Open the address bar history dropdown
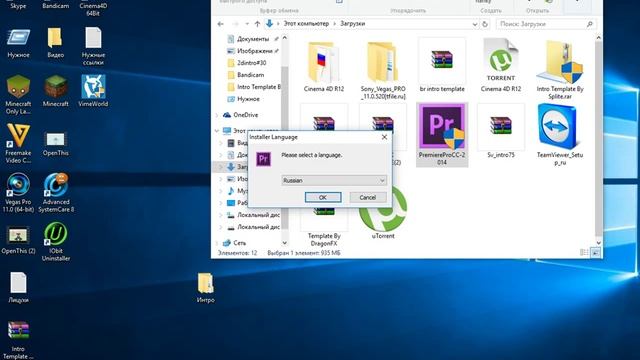640x360 pixels. click(475, 24)
